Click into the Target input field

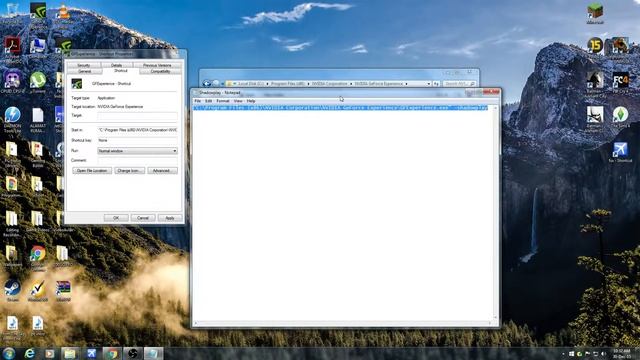(137, 116)
